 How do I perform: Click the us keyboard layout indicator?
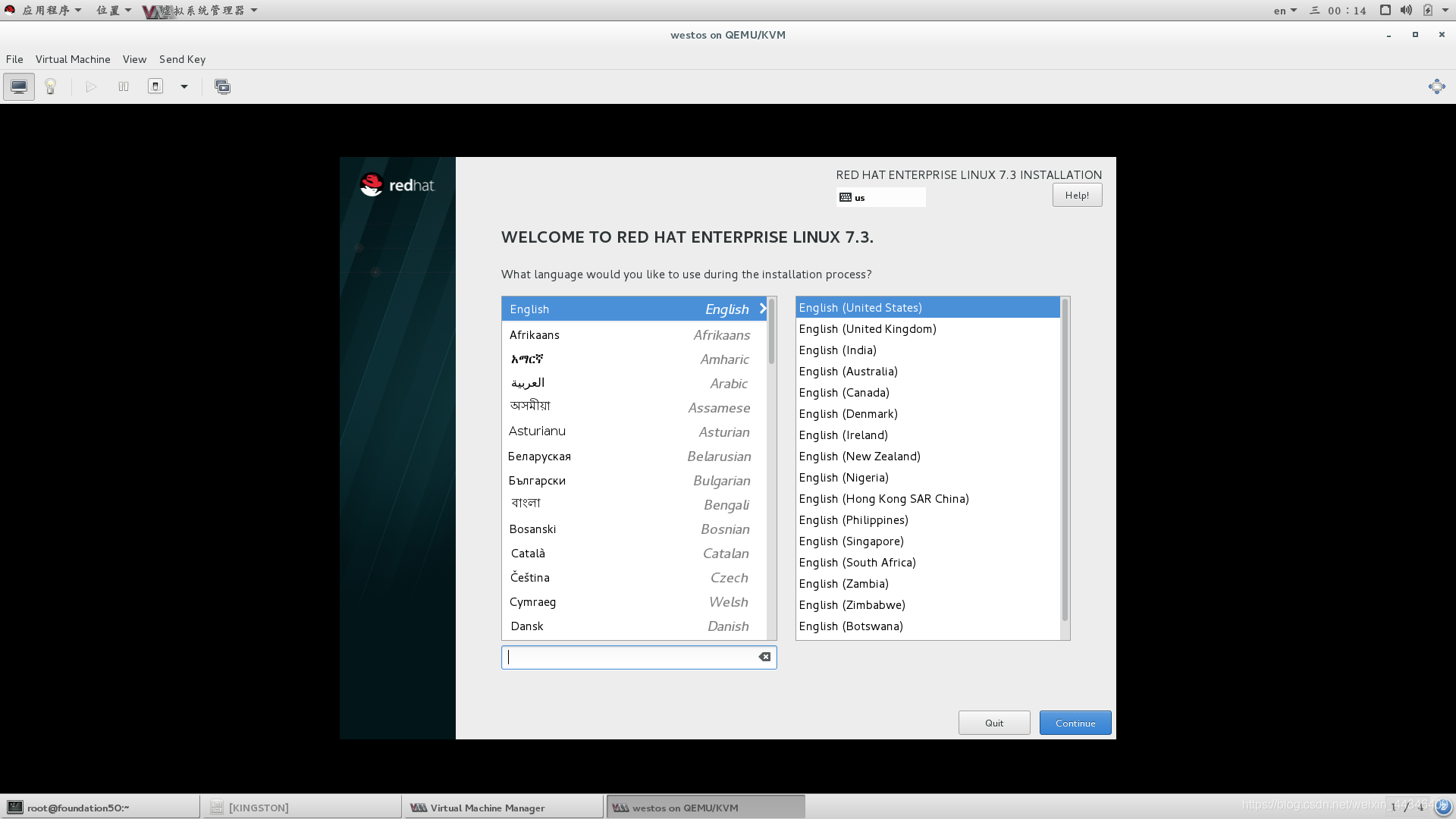(x=880, y=197)
